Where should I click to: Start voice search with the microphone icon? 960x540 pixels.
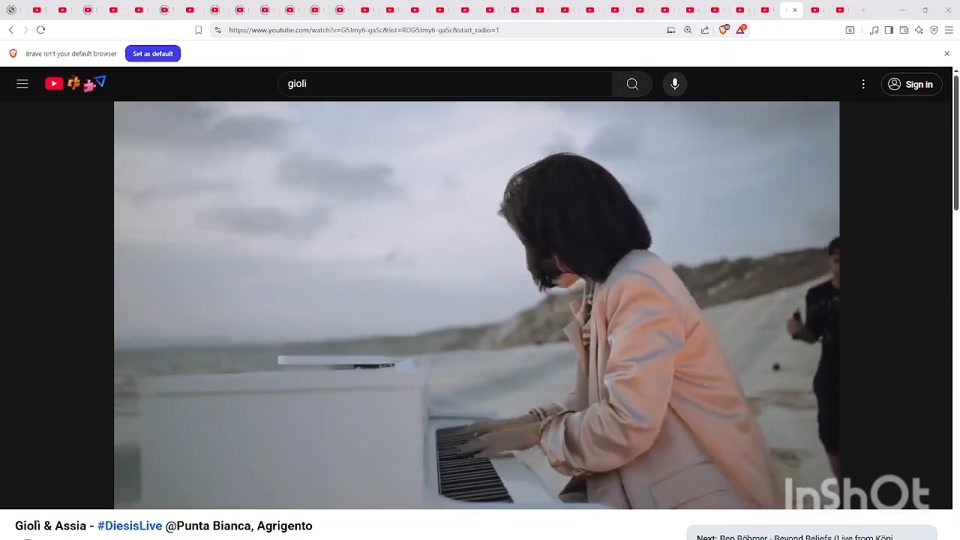[x=675, y=84]
